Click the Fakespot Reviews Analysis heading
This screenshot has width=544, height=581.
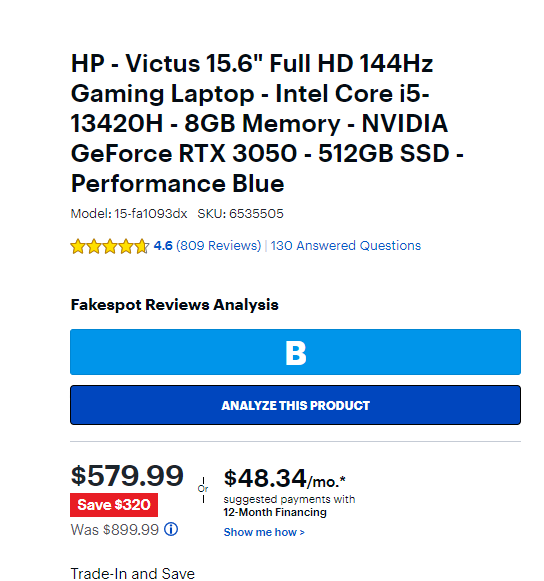pyautogui.click(x=175, y=305)
